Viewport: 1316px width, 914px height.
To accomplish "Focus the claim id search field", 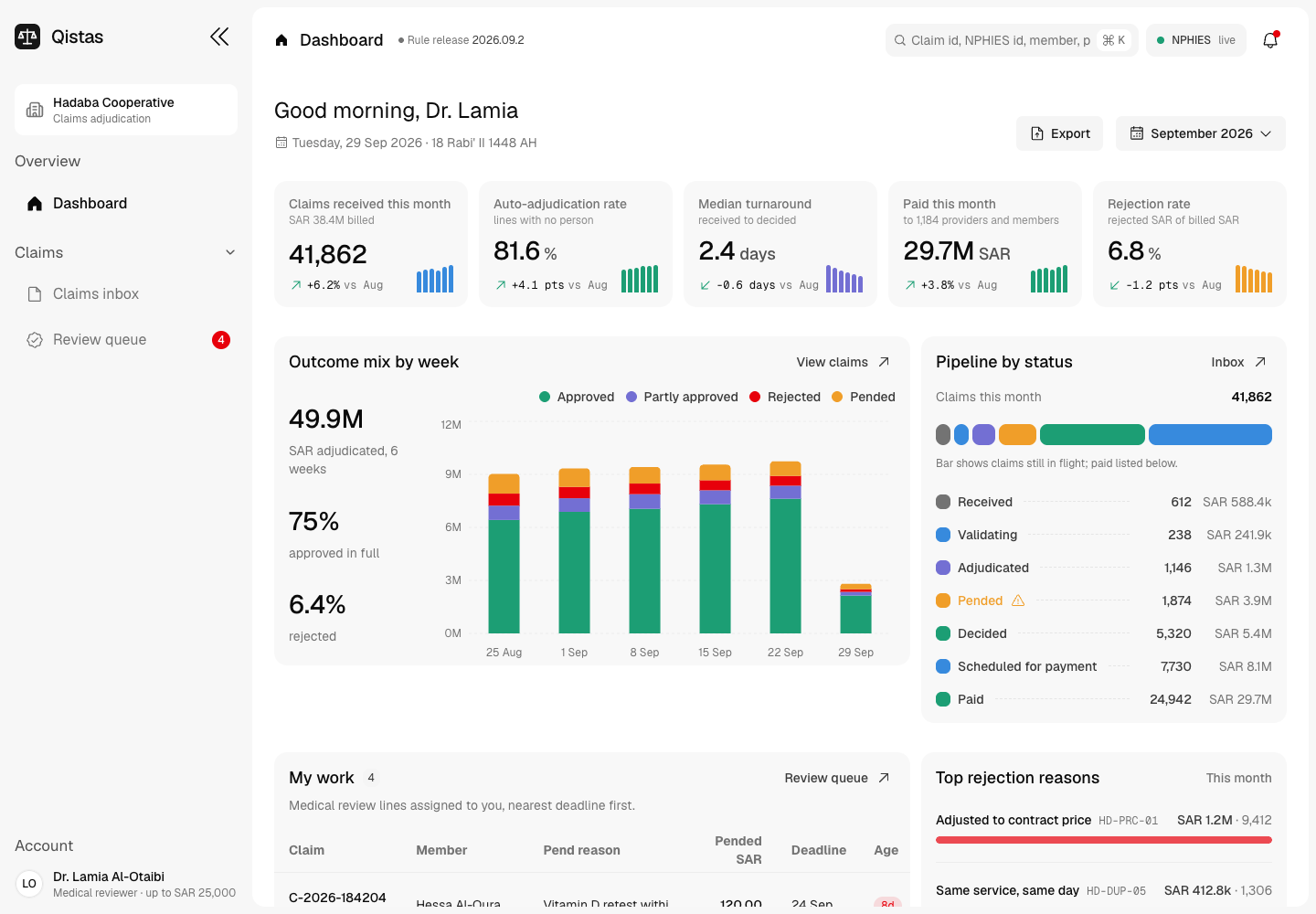I will 1012,40.
